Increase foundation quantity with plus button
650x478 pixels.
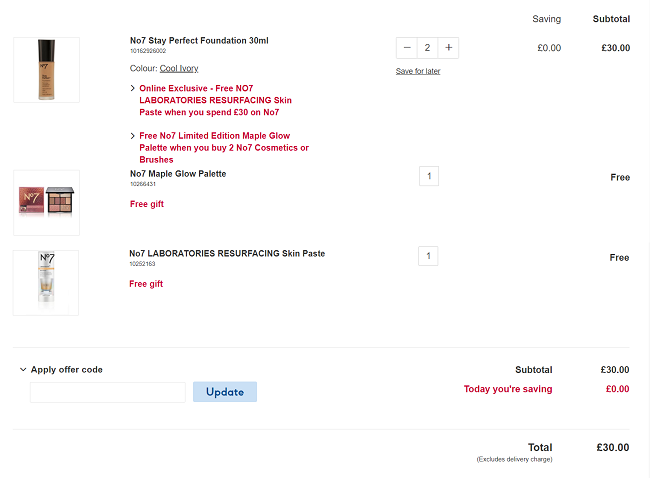click(x=449, y=48)
